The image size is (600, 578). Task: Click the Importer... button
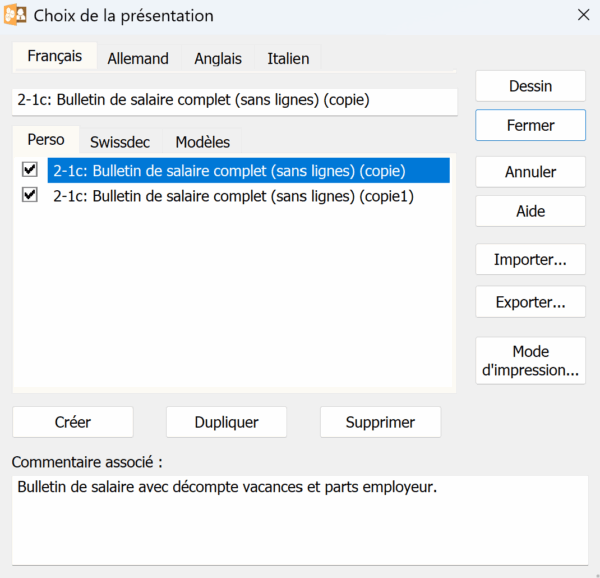pyautogui.click(x=530, y=260)
